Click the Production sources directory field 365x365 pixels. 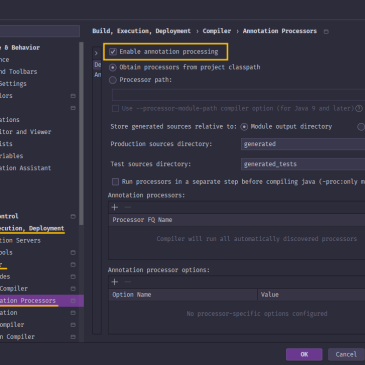click(303, 144)
